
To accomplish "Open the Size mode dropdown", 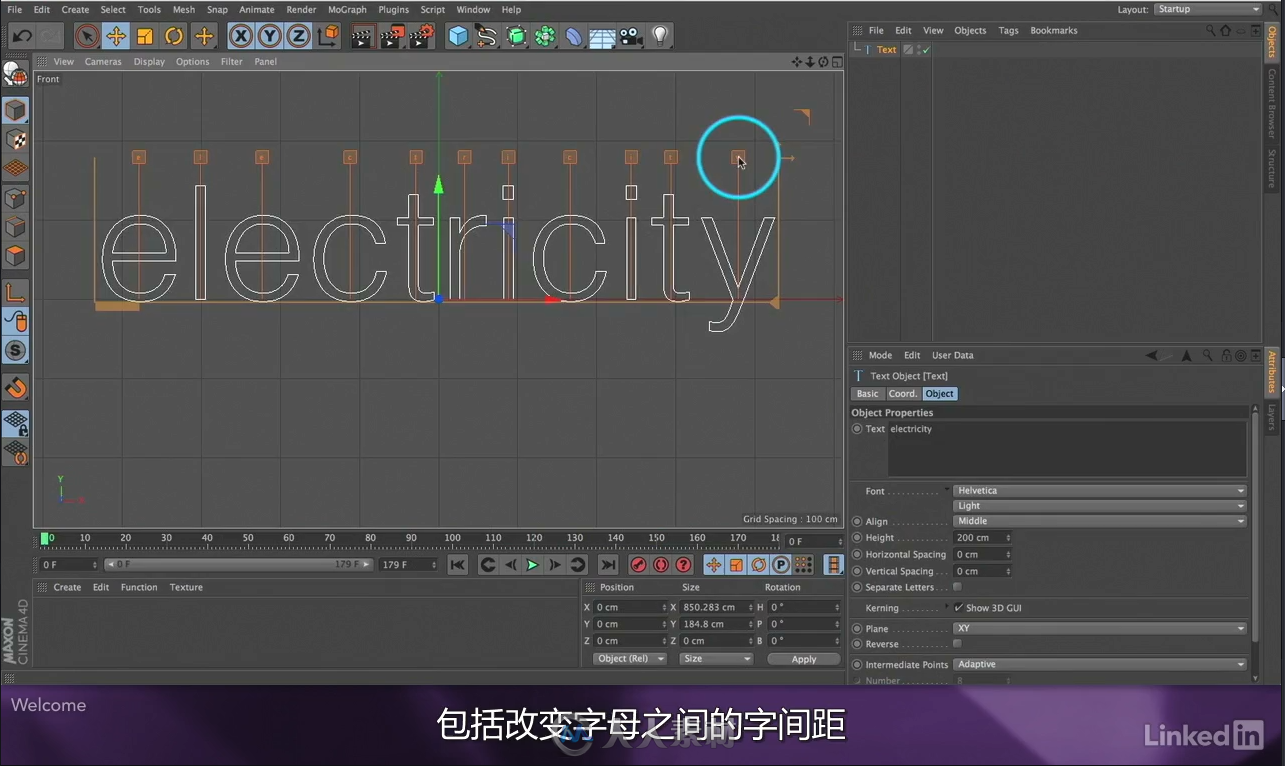I will pos(716,659).
